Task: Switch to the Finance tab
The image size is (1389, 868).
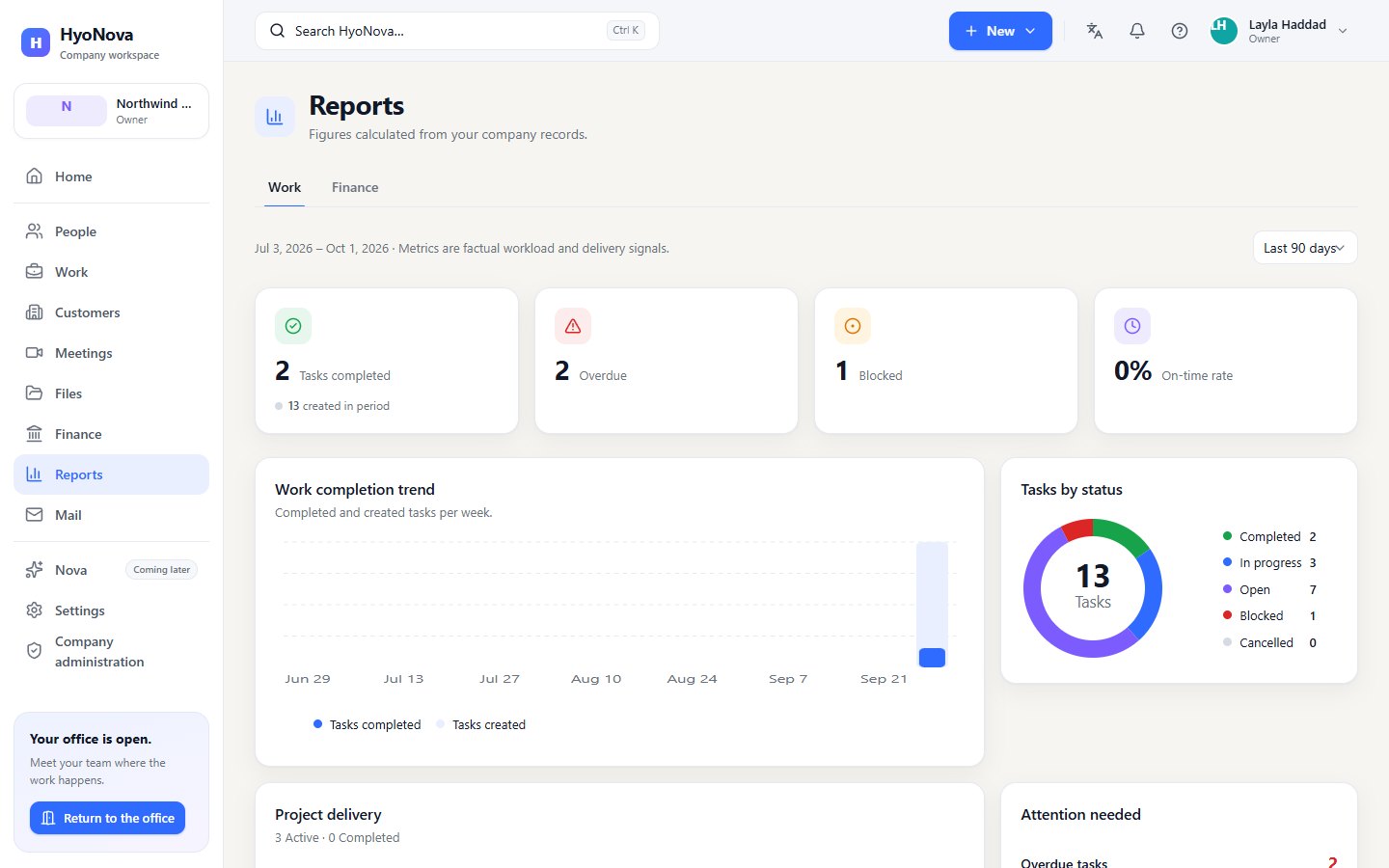Action: click(x=355, y=187)
